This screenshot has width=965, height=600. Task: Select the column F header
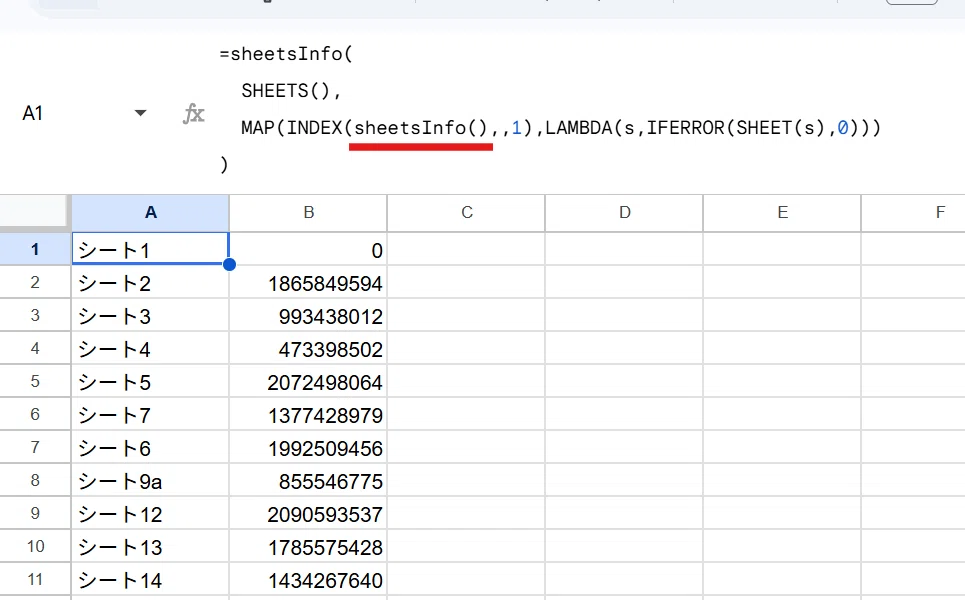point(914,213)
